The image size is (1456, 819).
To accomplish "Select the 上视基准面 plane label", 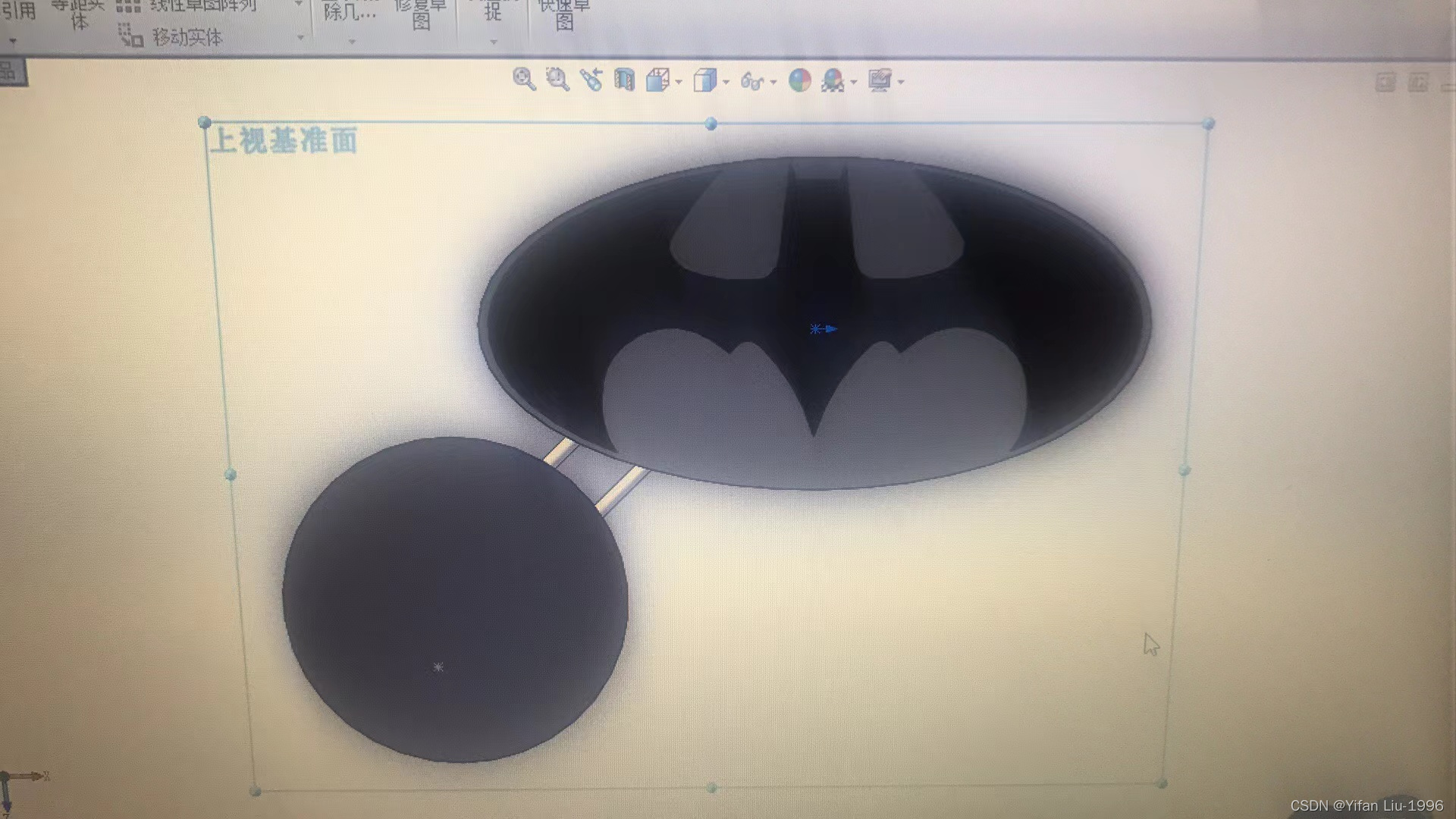I will coord(284,141).
